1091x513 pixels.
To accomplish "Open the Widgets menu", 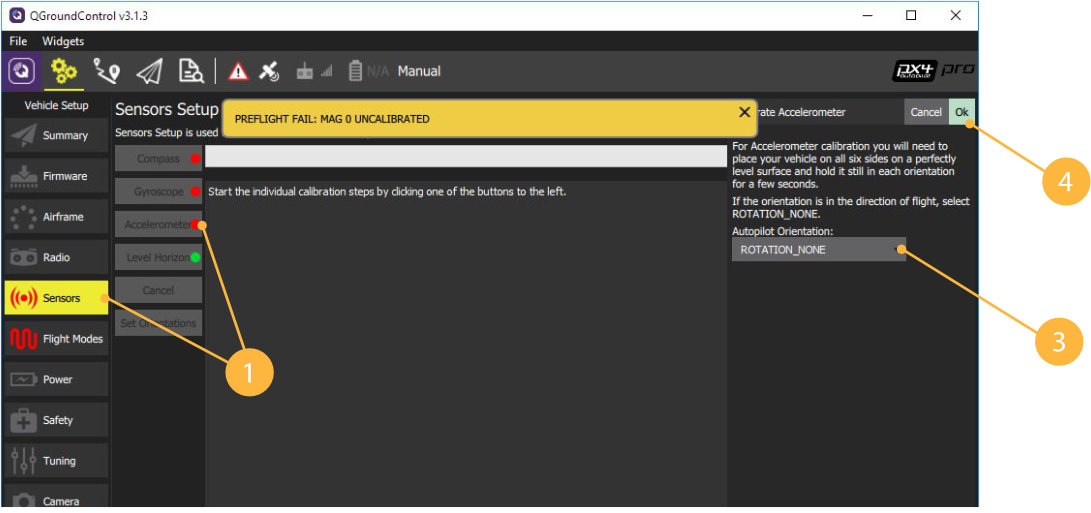I will 63,41.
